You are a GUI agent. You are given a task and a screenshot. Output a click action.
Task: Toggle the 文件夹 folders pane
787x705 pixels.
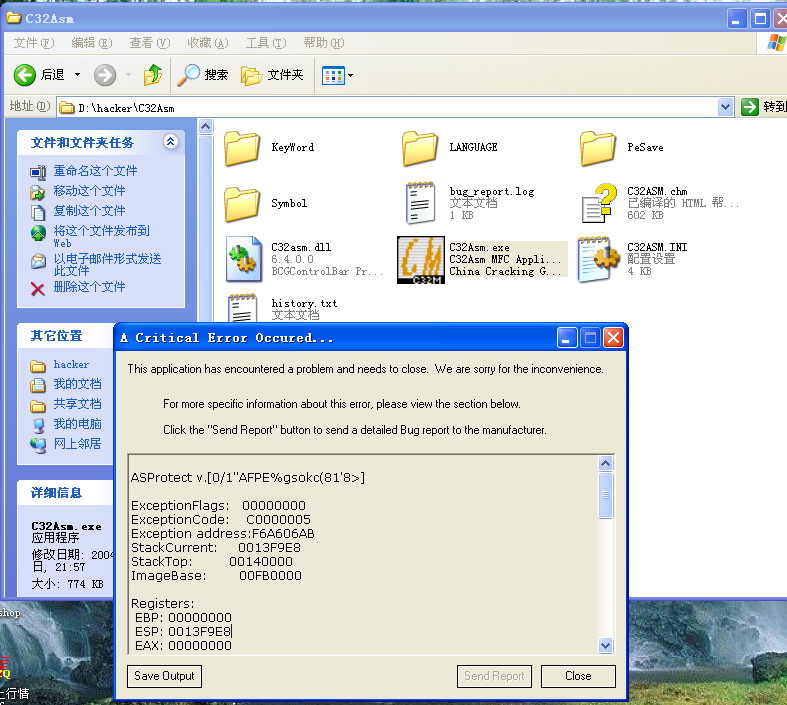tap(272, 75)
